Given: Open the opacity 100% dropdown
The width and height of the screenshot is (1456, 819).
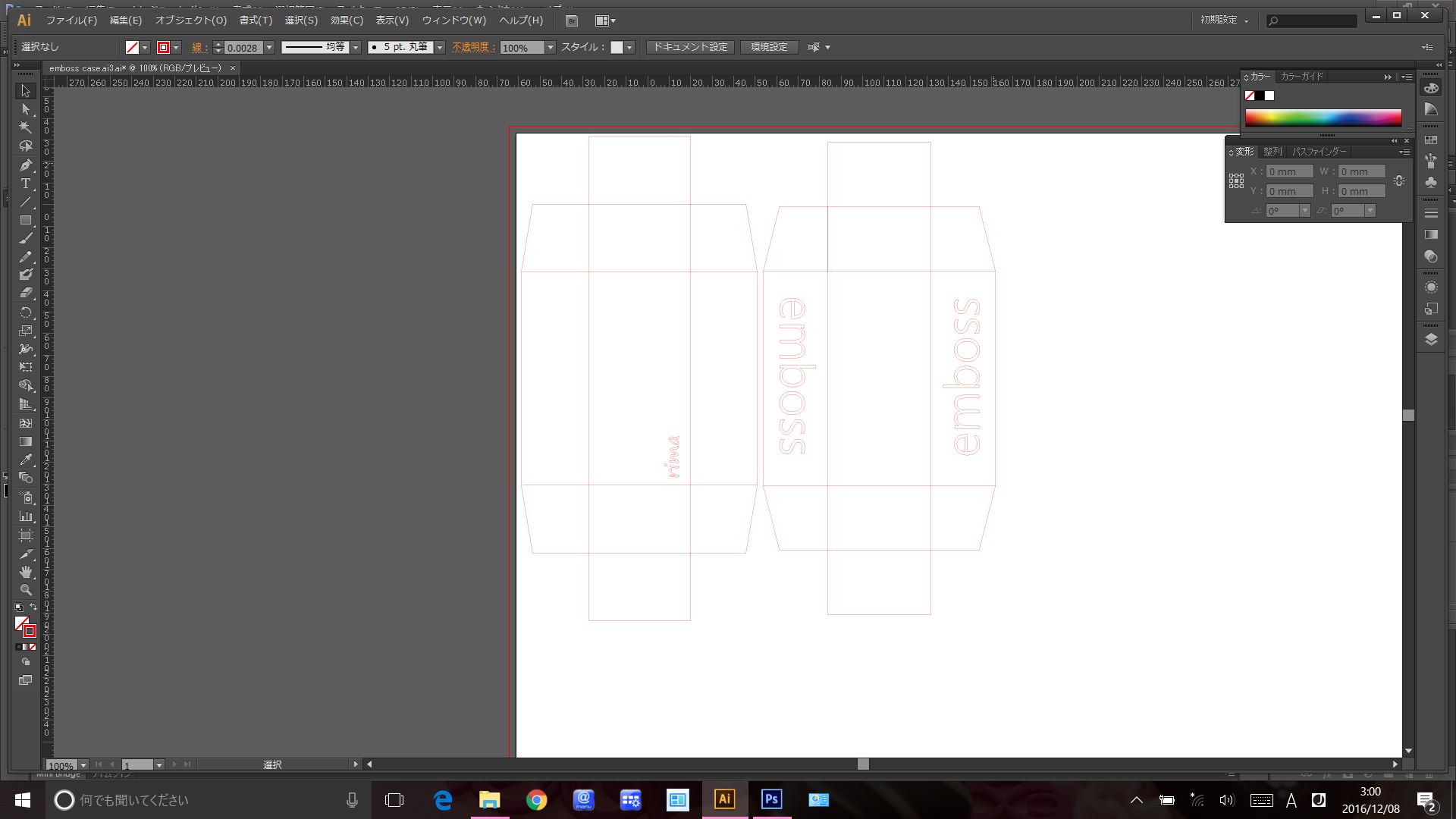Looking at the screenshot, I should 551,47.
